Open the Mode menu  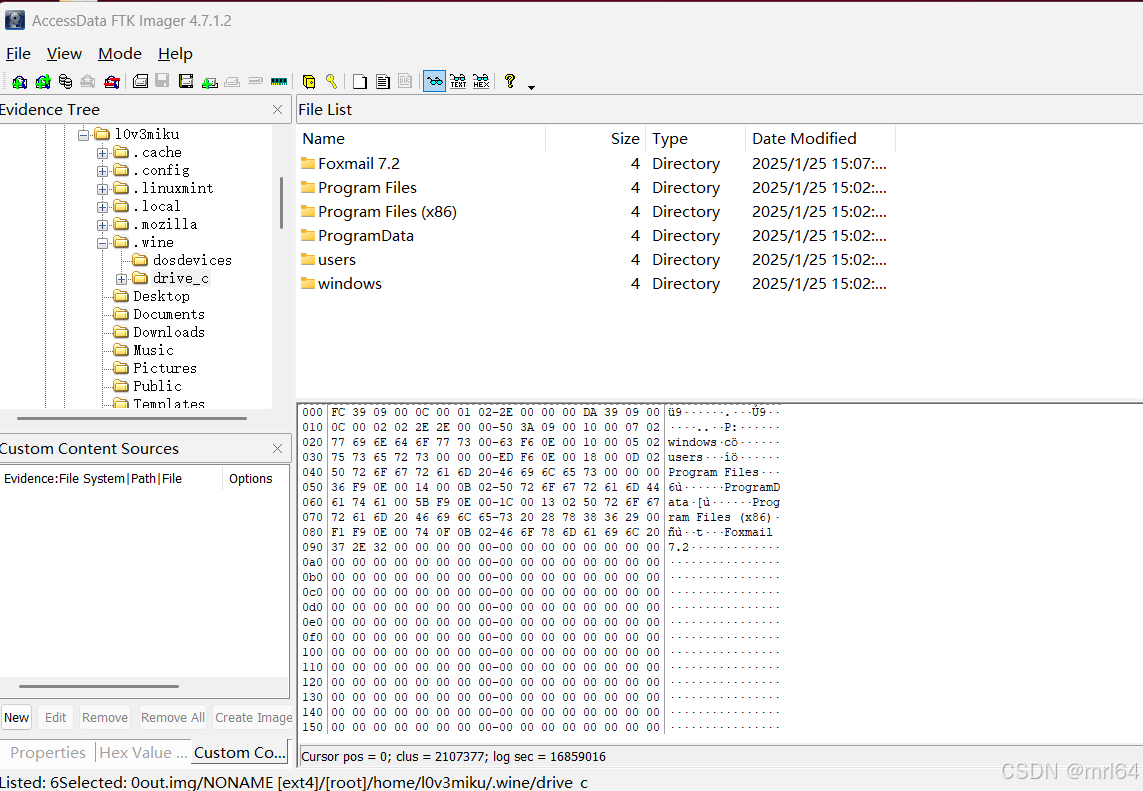(120, 54)
